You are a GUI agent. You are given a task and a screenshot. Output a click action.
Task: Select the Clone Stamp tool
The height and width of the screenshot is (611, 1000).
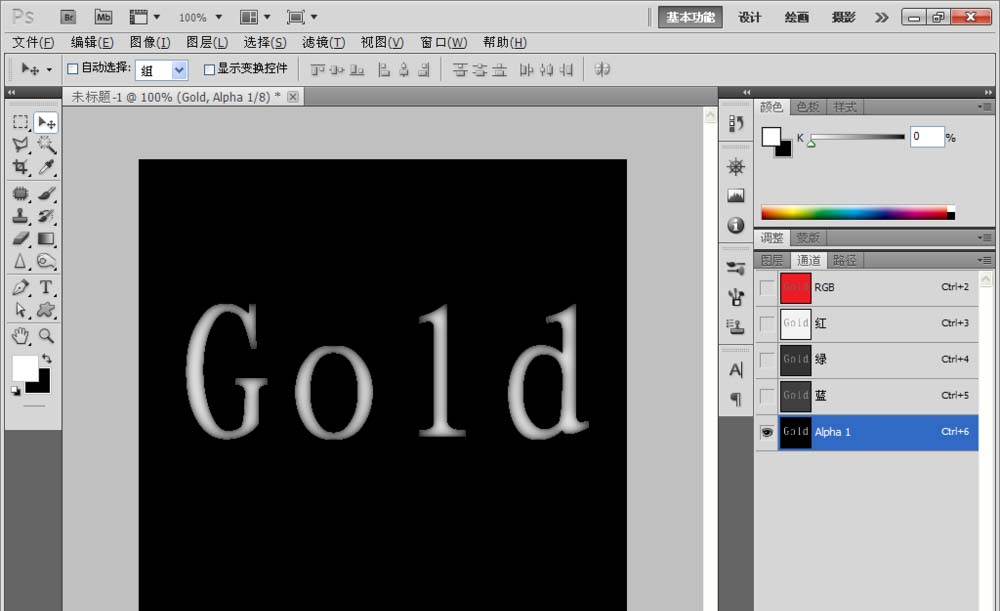coord(21,216)
